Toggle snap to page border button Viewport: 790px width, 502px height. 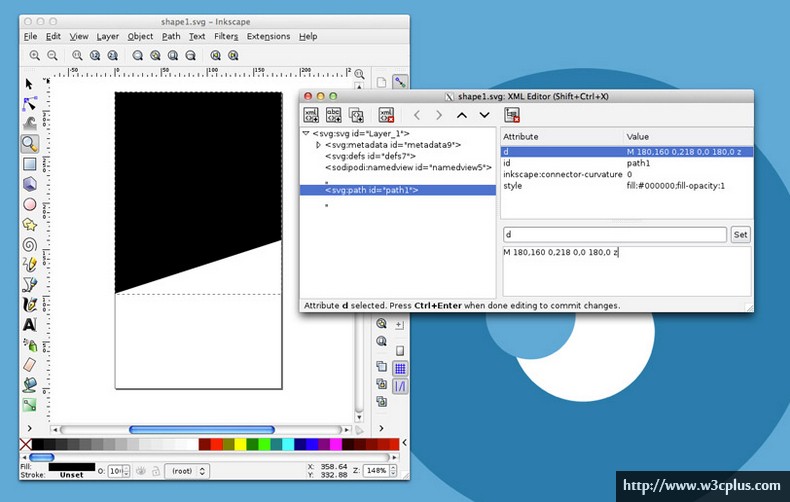(400, 351)
